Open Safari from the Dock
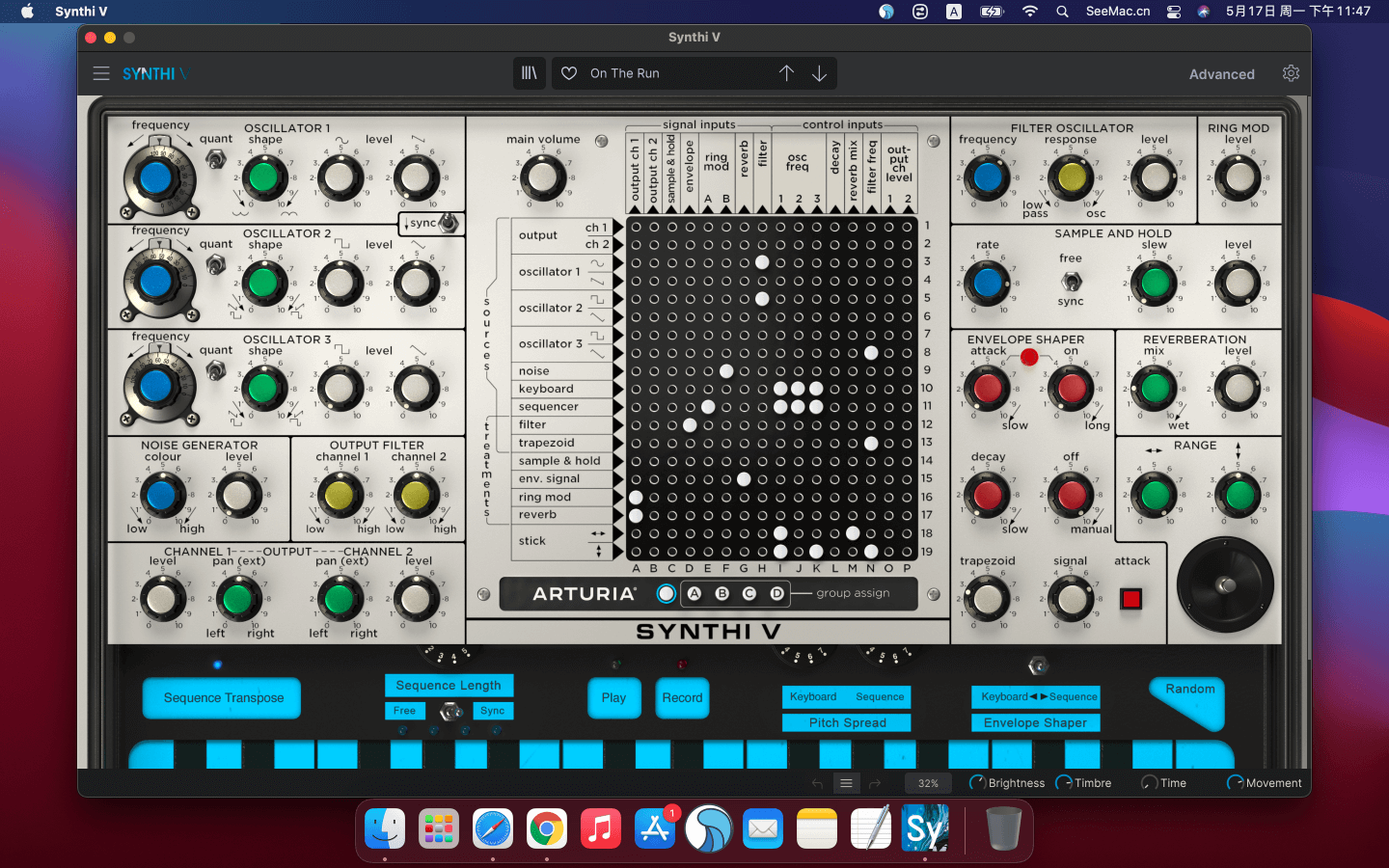 click(x=493, y=828)
